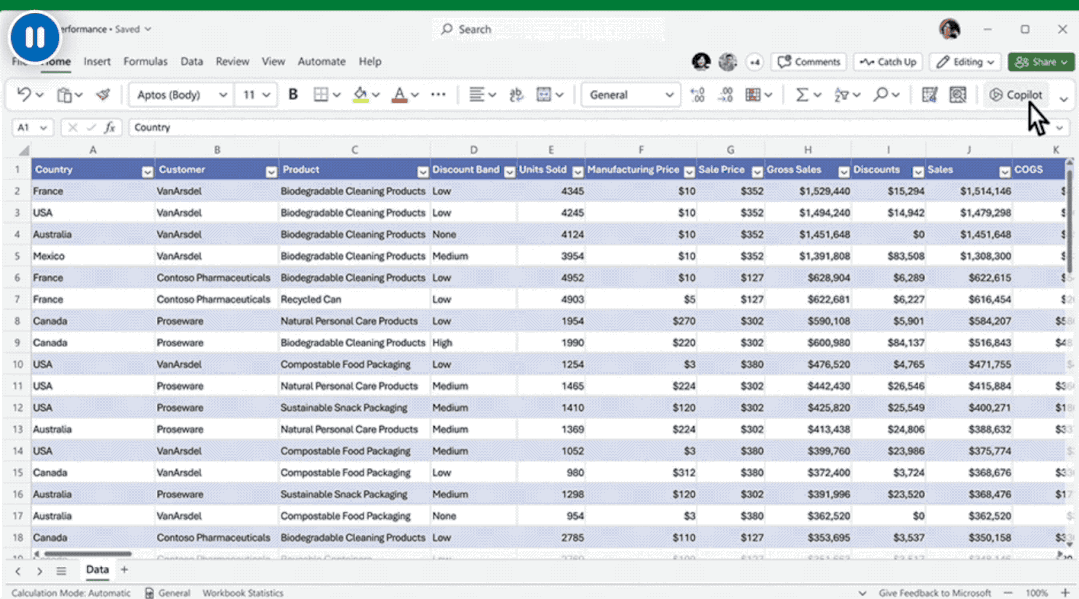Screen dimensions: 1079x599
Task: Open the Country column filter dropdown
Action: 147,171
